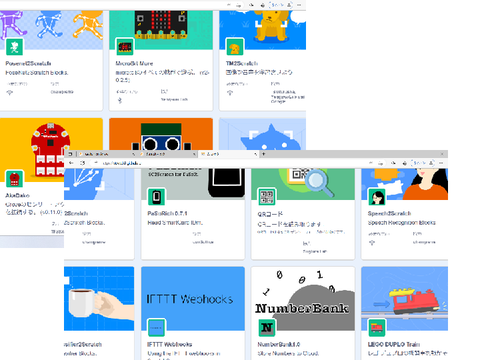This screenshot has height=360, width=480.
Task: Click the IFTTT Webhooks small icon badge
Action: click(x=156, y=328)
